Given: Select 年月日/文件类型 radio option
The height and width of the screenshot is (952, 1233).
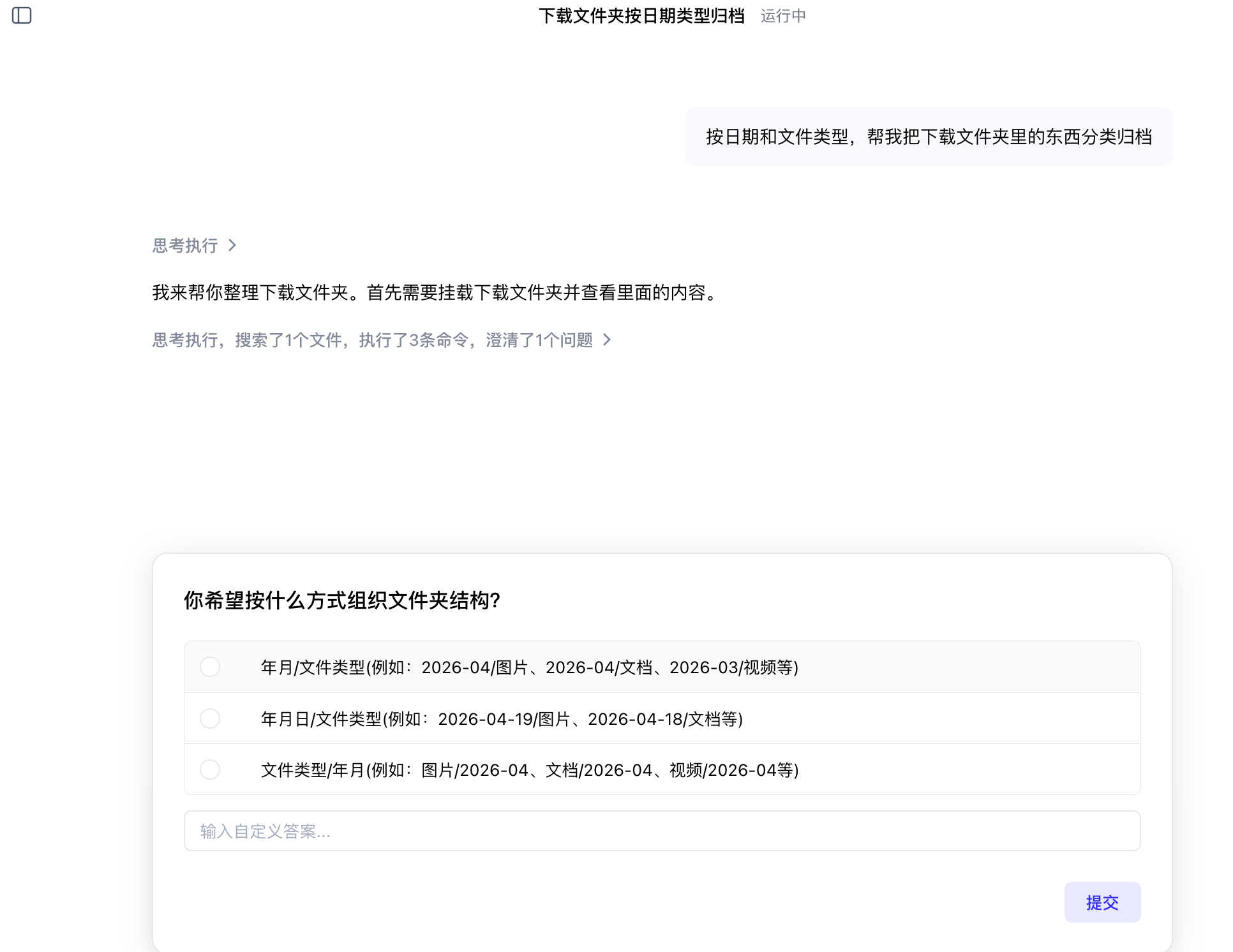Looking at the screenshot, I should click(x=210, y=718).
